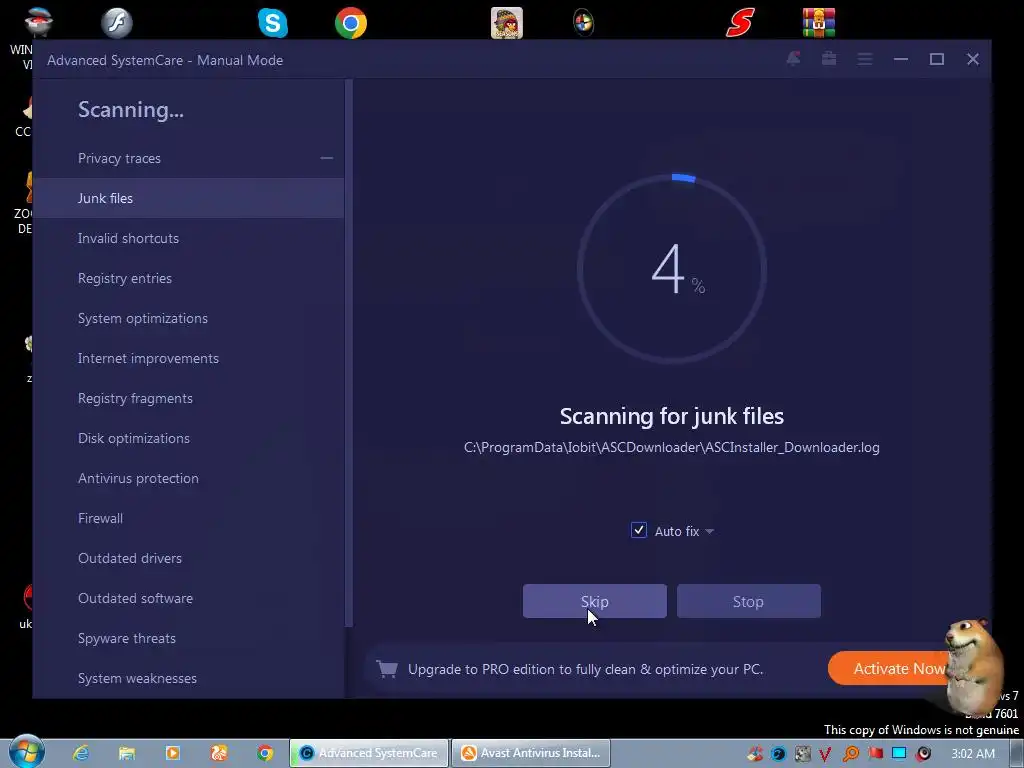Click the red flag Action Center tray icon

[x=875, y=754]
